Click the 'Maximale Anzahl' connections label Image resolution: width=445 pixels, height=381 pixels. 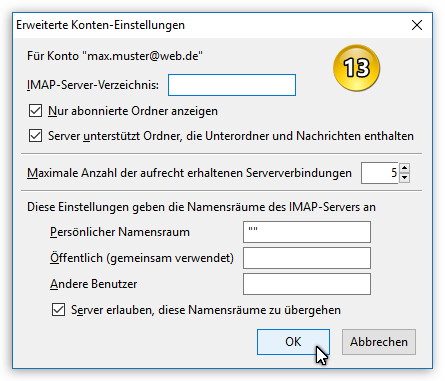[x=189, y=173]
